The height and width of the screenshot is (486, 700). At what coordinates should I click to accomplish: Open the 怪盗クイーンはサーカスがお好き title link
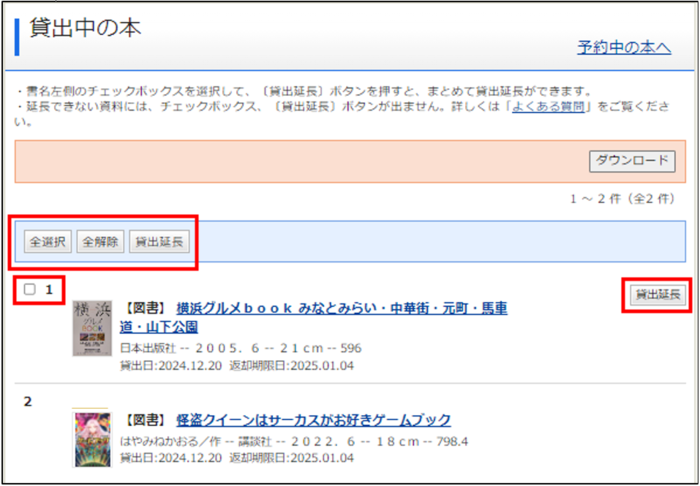[313, 420]
